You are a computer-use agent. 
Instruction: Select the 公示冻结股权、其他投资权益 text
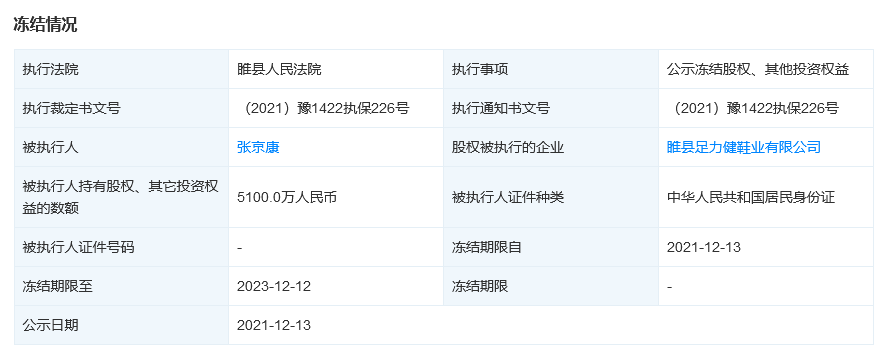click(x=757, y=70)
